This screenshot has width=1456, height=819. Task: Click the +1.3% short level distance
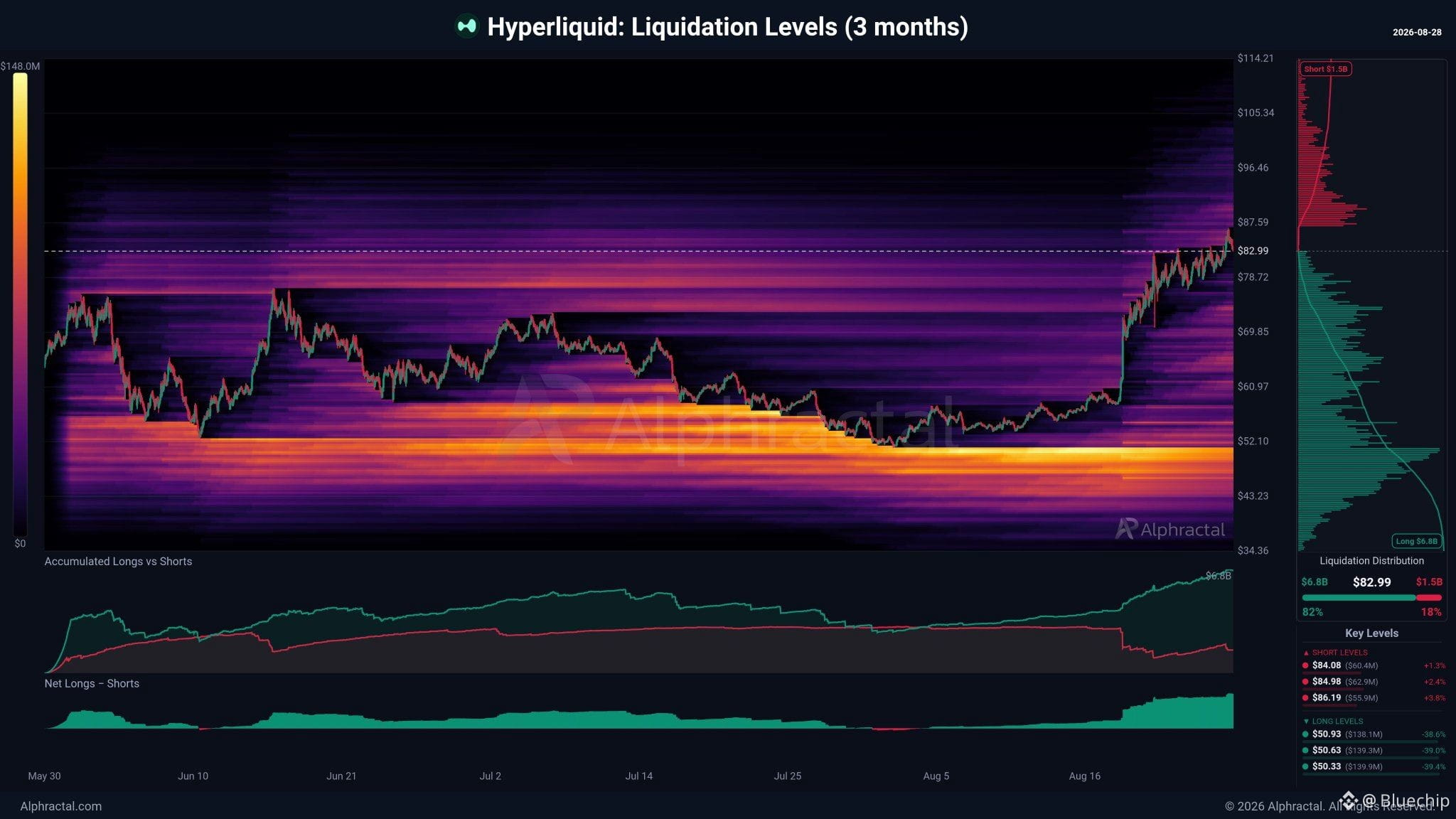pos(1435,666)
